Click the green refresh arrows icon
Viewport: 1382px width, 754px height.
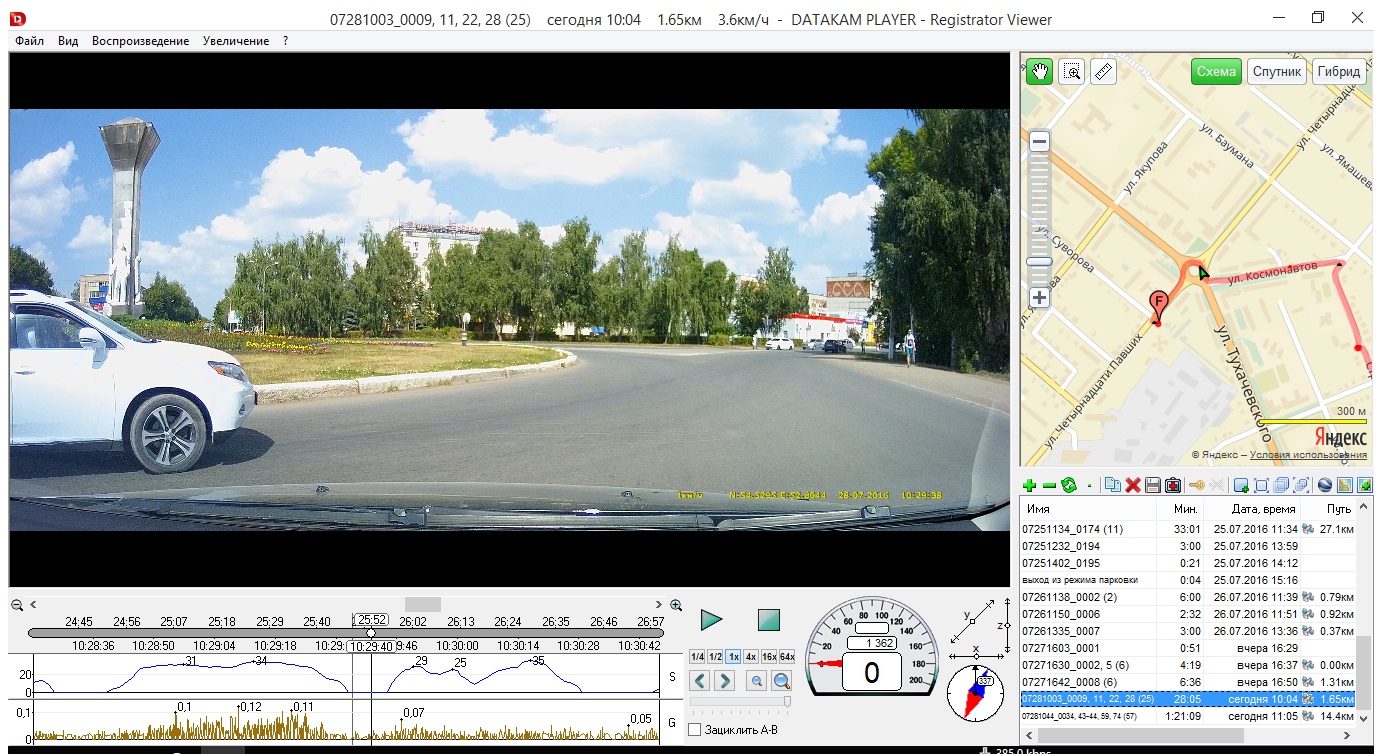tap(1068, 486)
